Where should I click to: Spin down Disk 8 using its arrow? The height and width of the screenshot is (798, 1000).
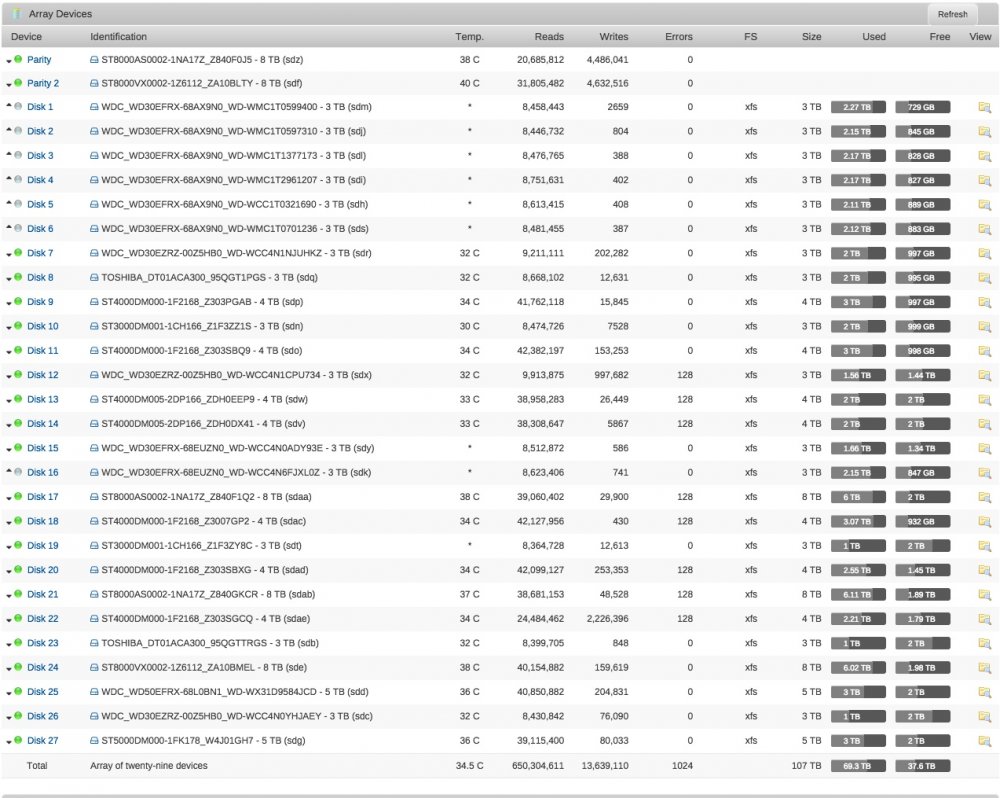pos(9,279)
